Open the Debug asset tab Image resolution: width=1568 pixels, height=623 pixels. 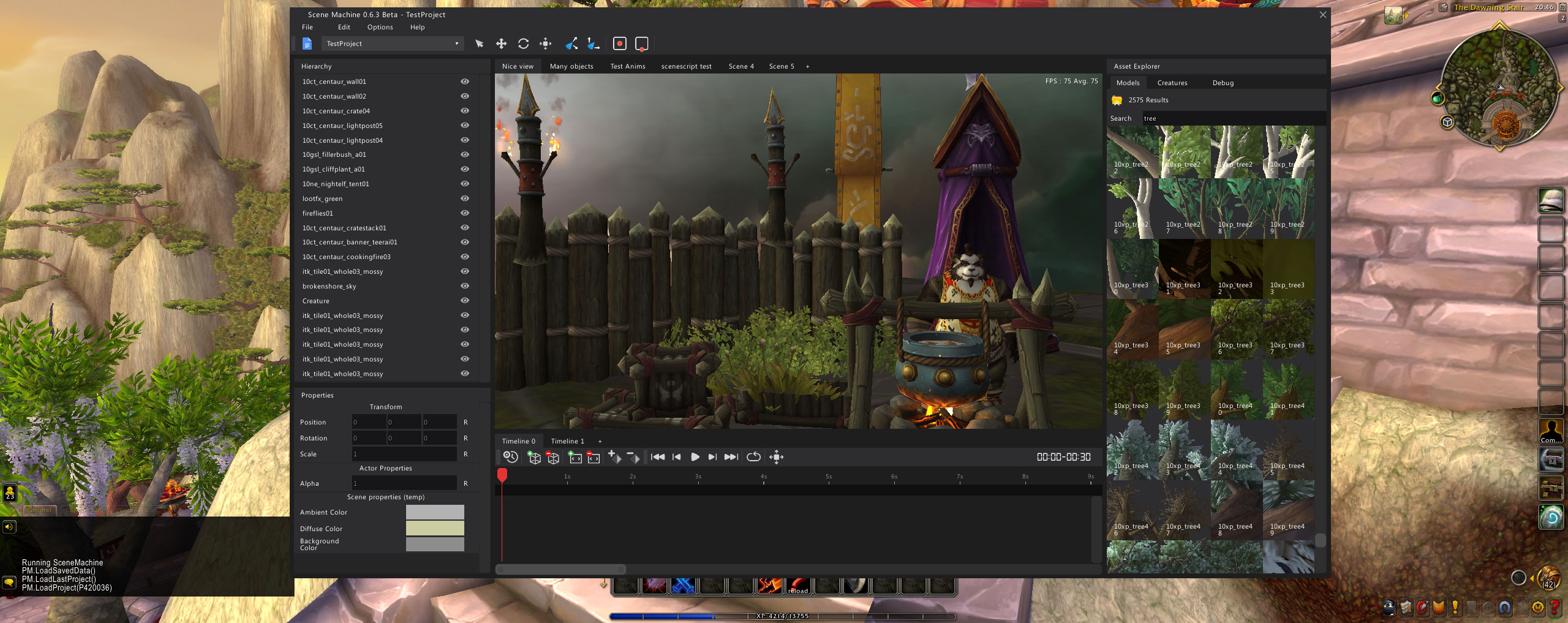pyautogui.click(x=1223, y=83)
